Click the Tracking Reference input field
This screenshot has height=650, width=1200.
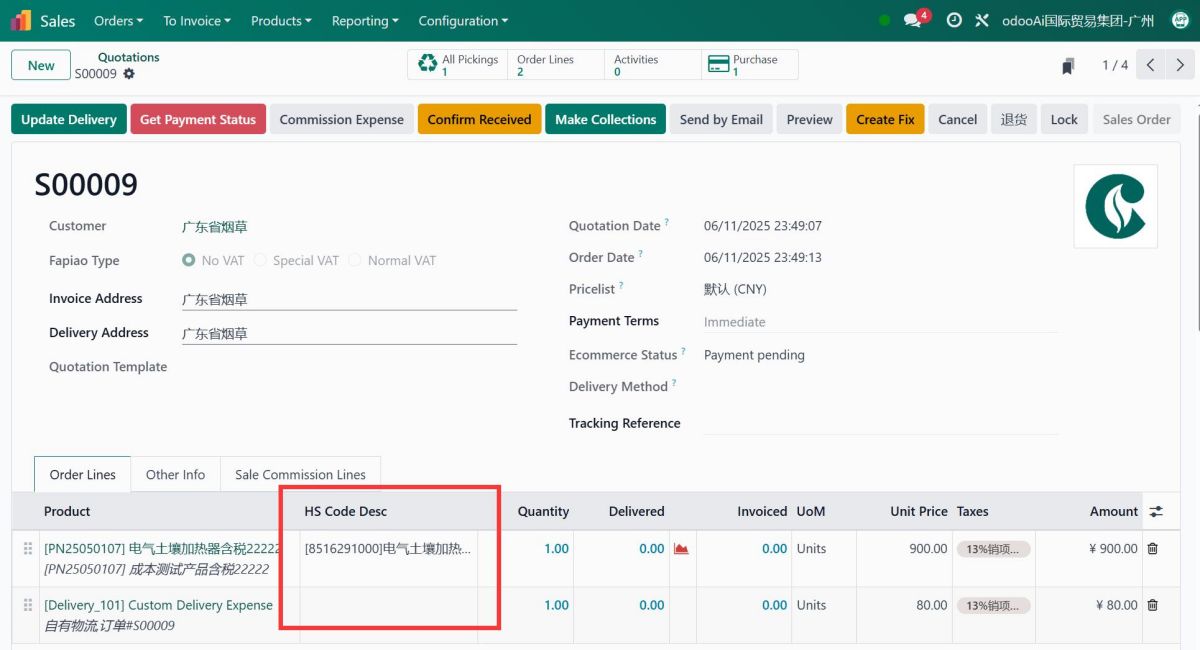pos(880,423)
